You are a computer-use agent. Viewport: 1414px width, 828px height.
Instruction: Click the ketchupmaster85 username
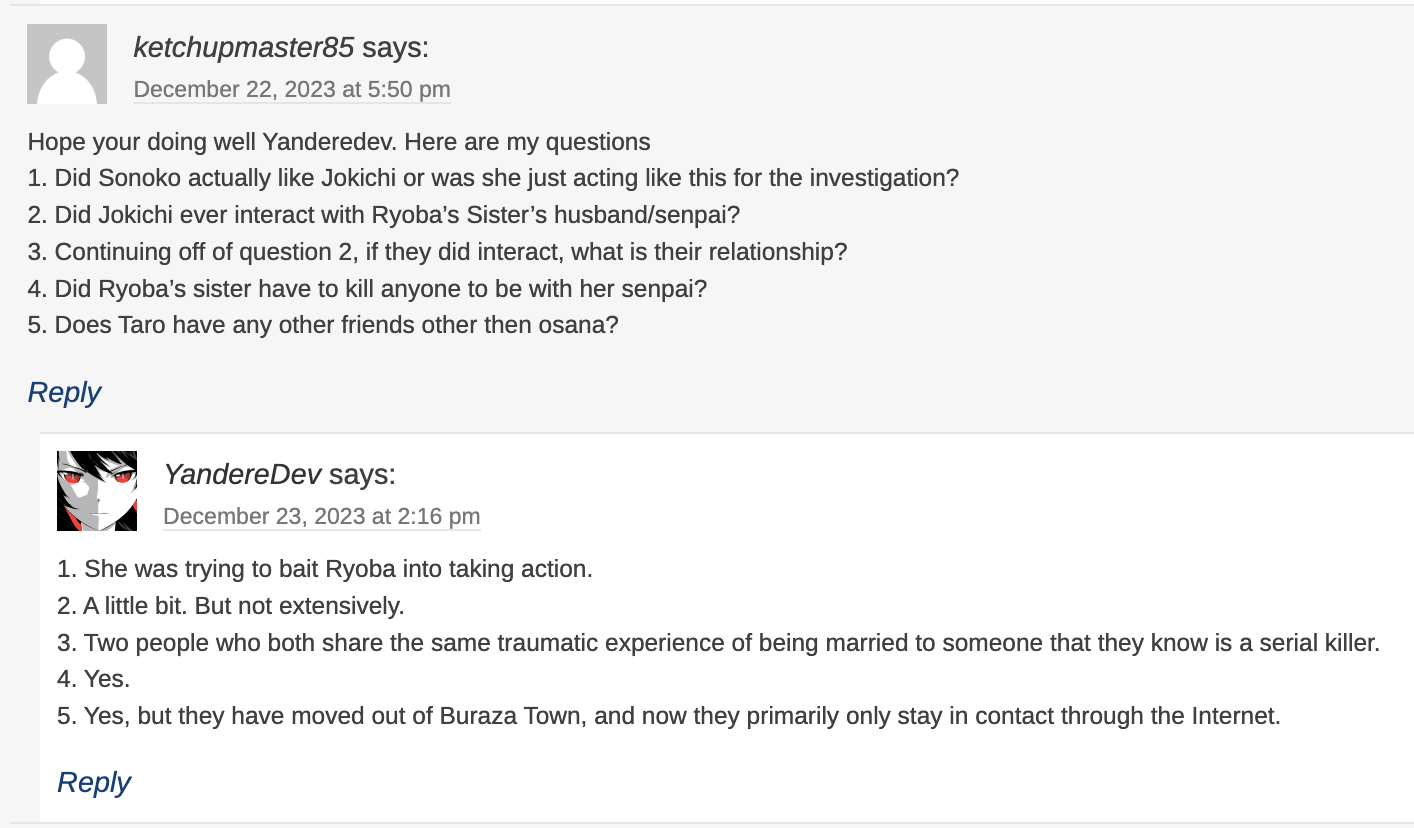tap(243, 47)
